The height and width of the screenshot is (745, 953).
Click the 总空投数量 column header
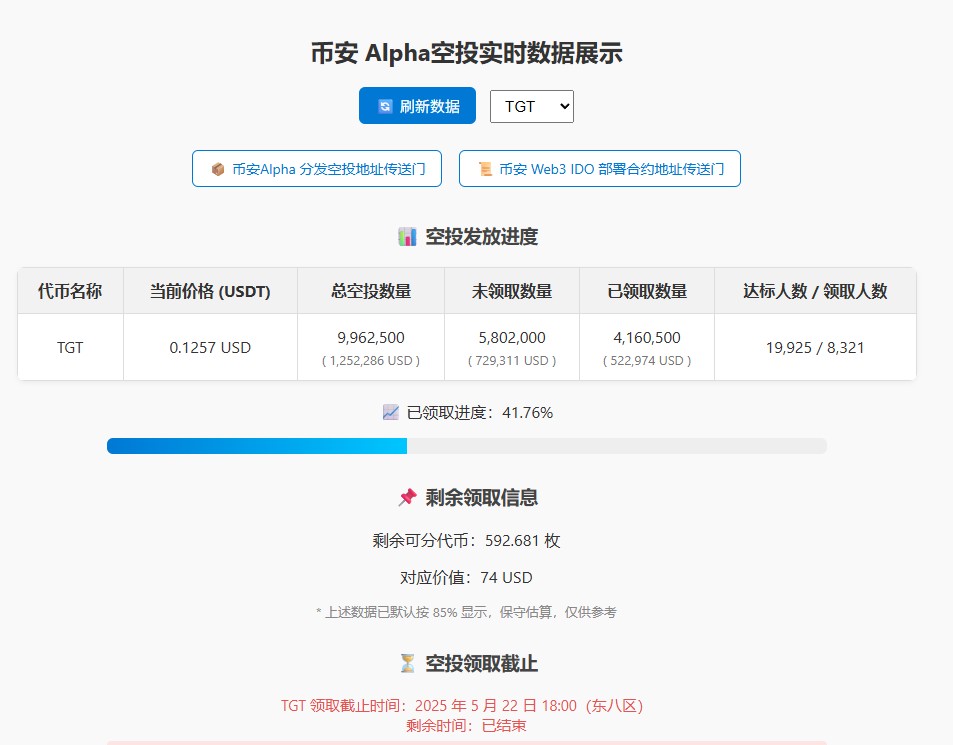(371, 291)
